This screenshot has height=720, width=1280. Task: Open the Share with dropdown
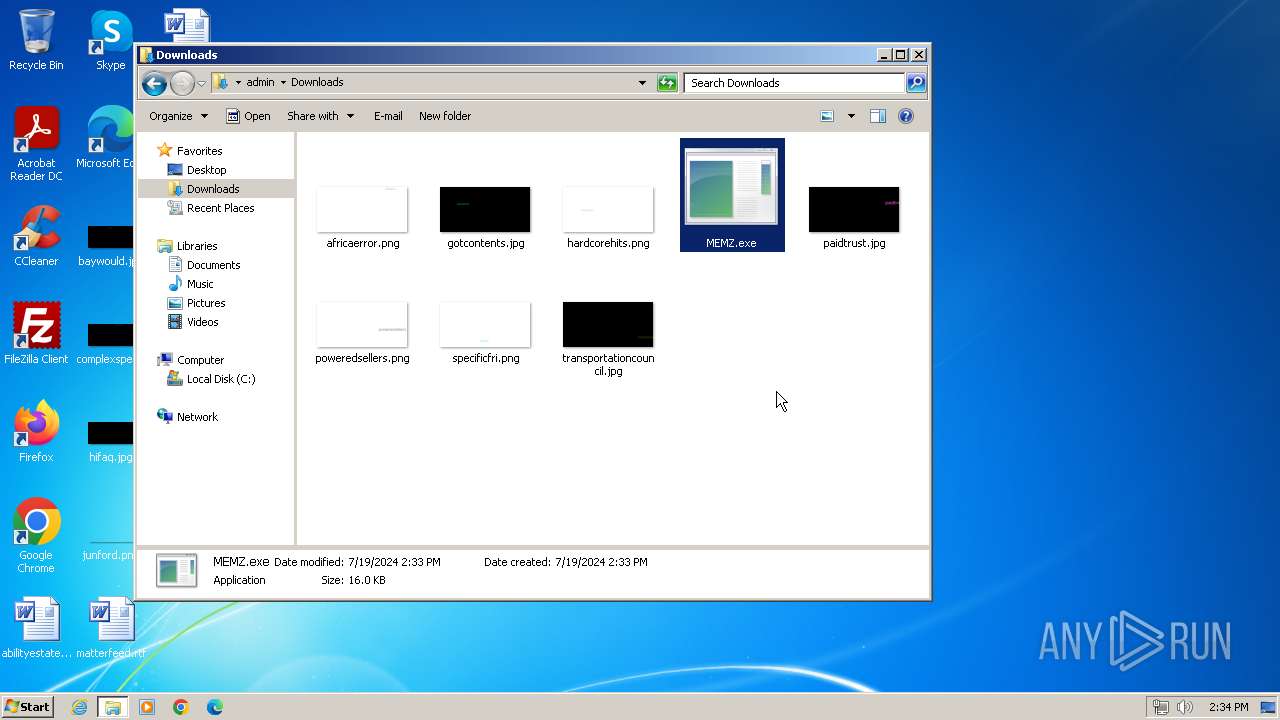pos(320,116)
